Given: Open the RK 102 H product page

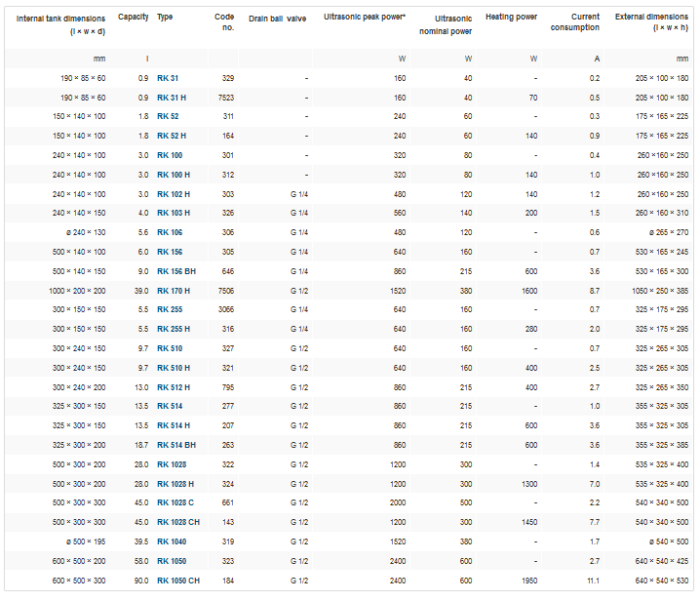Looking at the screenshot, I should [173, 194].
